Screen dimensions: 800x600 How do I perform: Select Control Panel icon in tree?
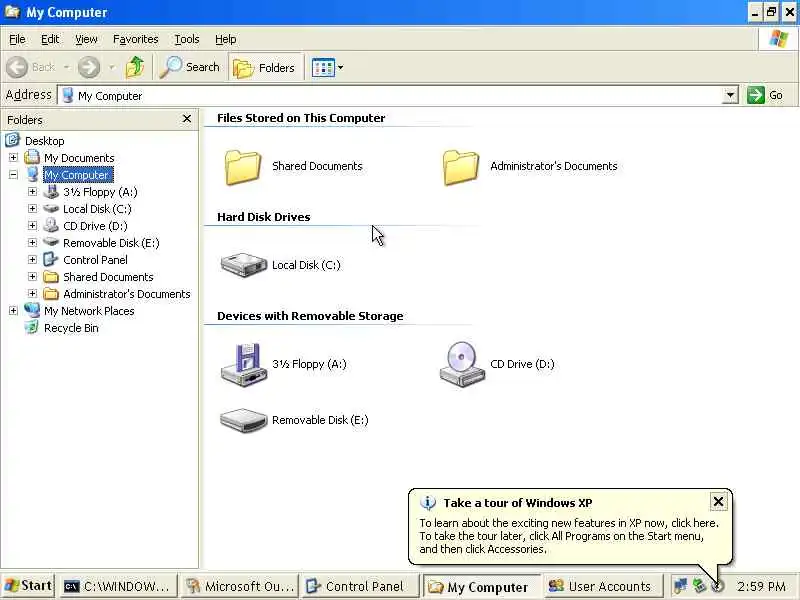pyautogui.click(x=51, y=260)
